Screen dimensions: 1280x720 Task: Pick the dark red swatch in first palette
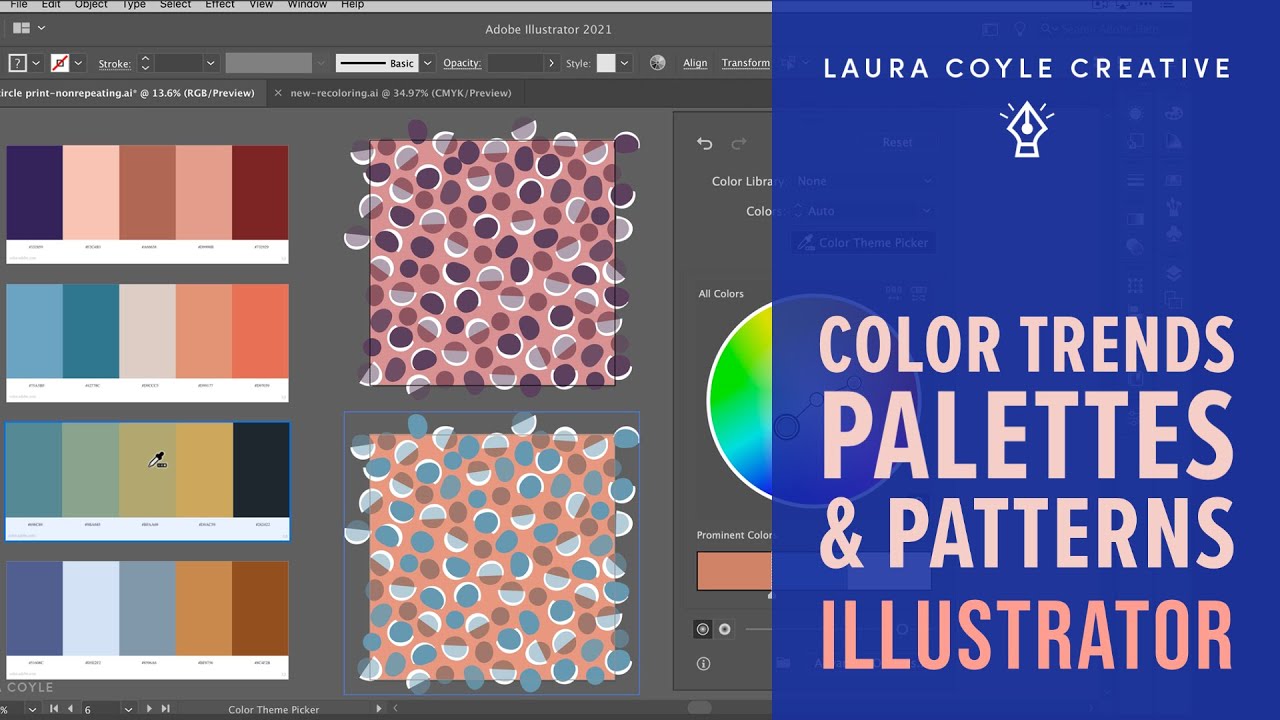[260, 192]
